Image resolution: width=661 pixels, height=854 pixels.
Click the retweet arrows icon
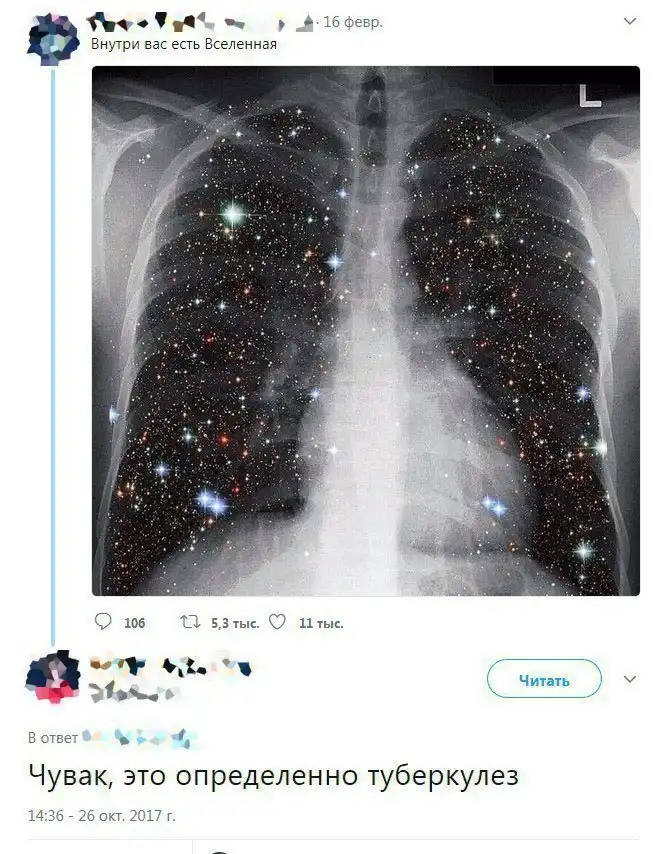(x=188, y=622)
